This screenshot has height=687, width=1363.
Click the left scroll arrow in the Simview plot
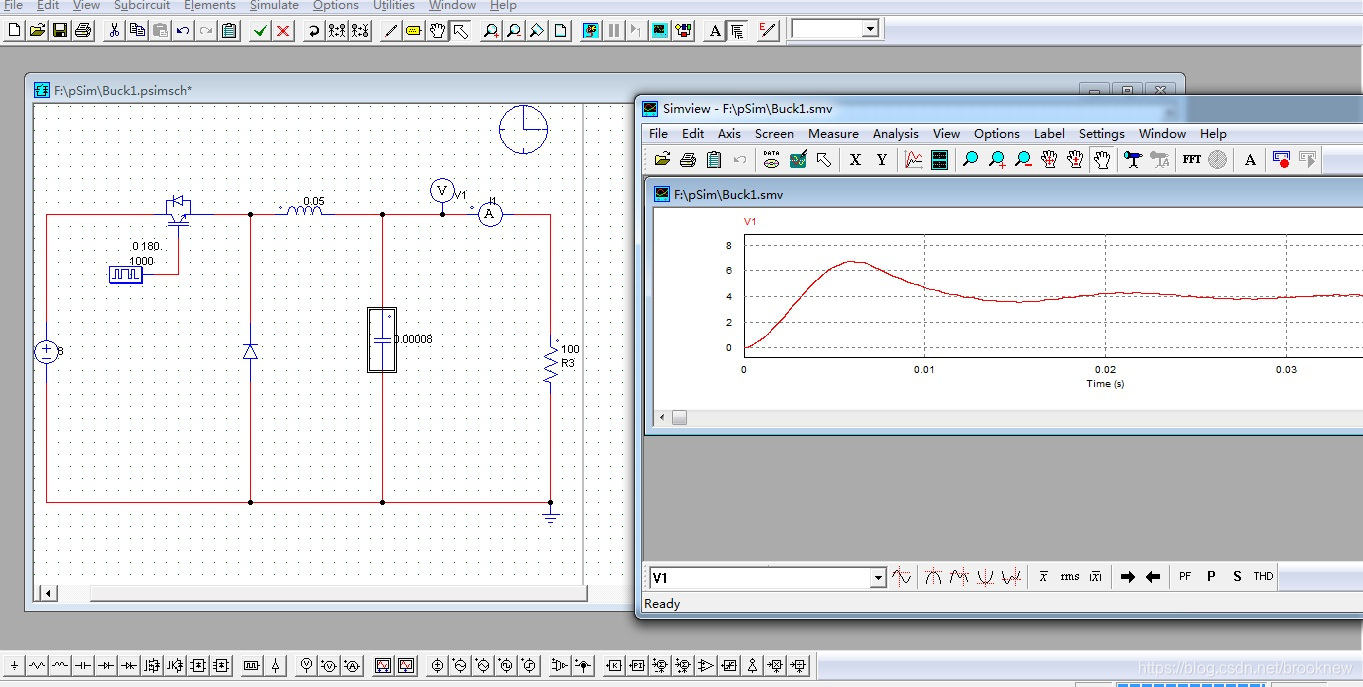(x=662, y=417)
